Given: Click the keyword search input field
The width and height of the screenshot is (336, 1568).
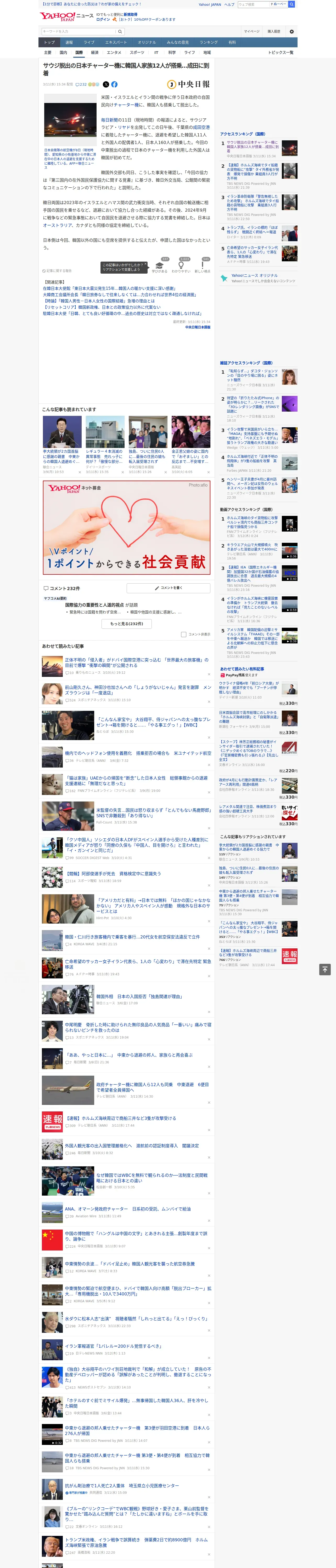Looking at the screenshot, I should point(79,31).
